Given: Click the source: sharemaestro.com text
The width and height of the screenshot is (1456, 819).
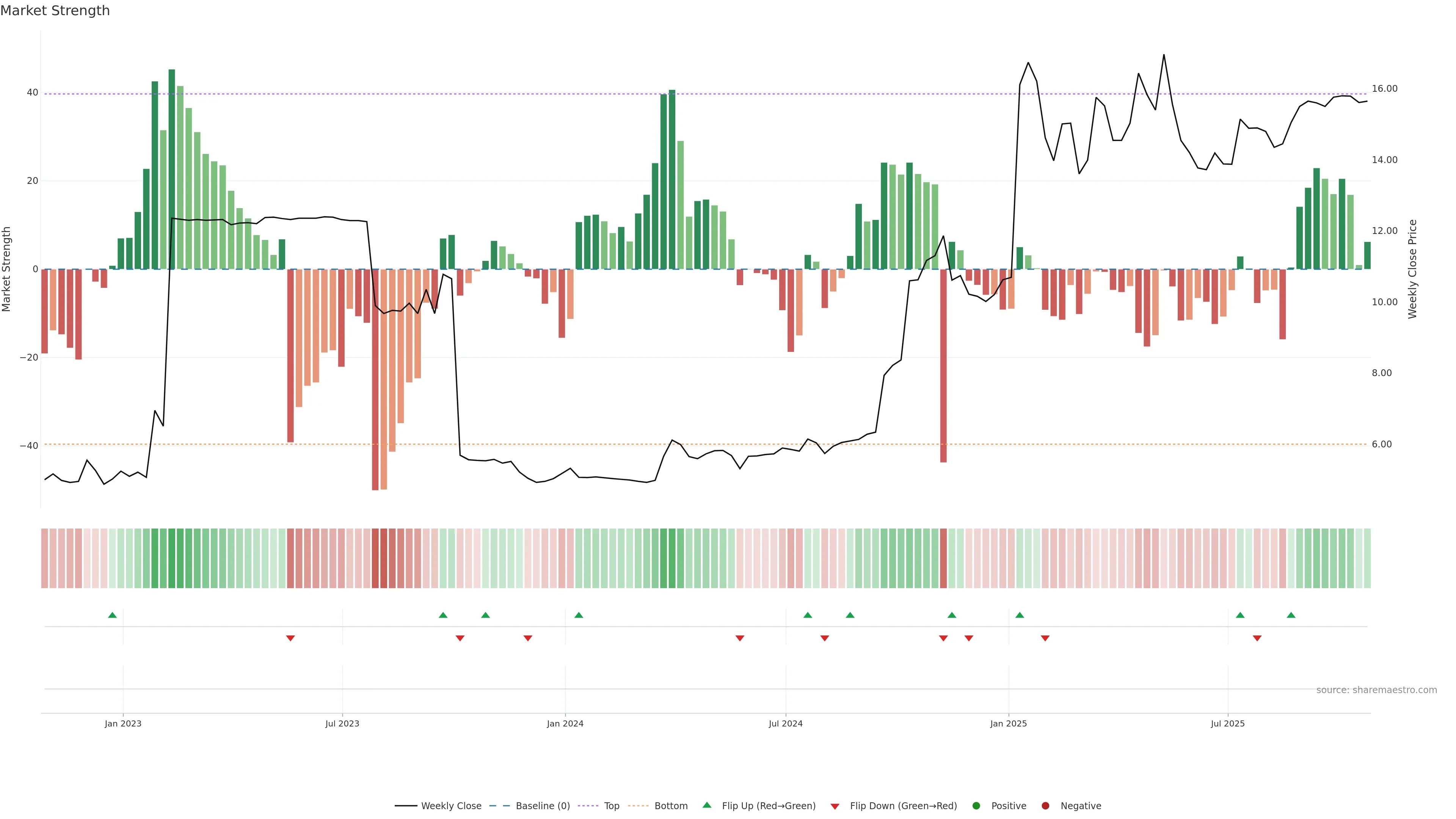Looking at the screenshot, I should (1376, 690).
